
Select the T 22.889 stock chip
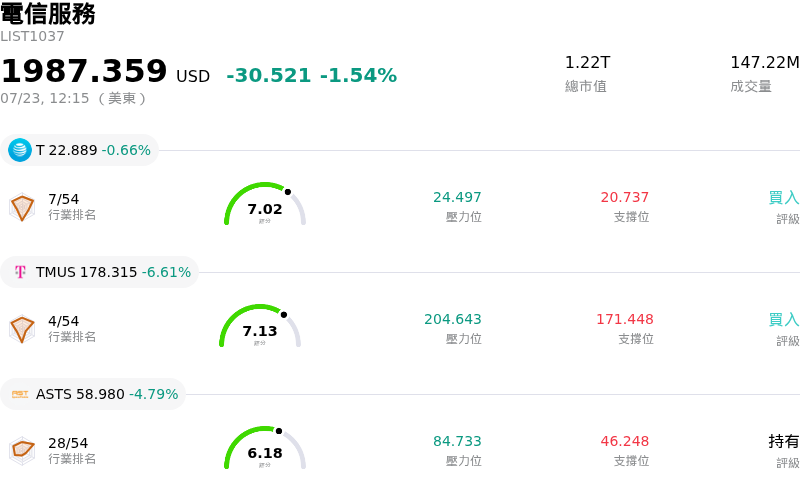coord(80,150)
